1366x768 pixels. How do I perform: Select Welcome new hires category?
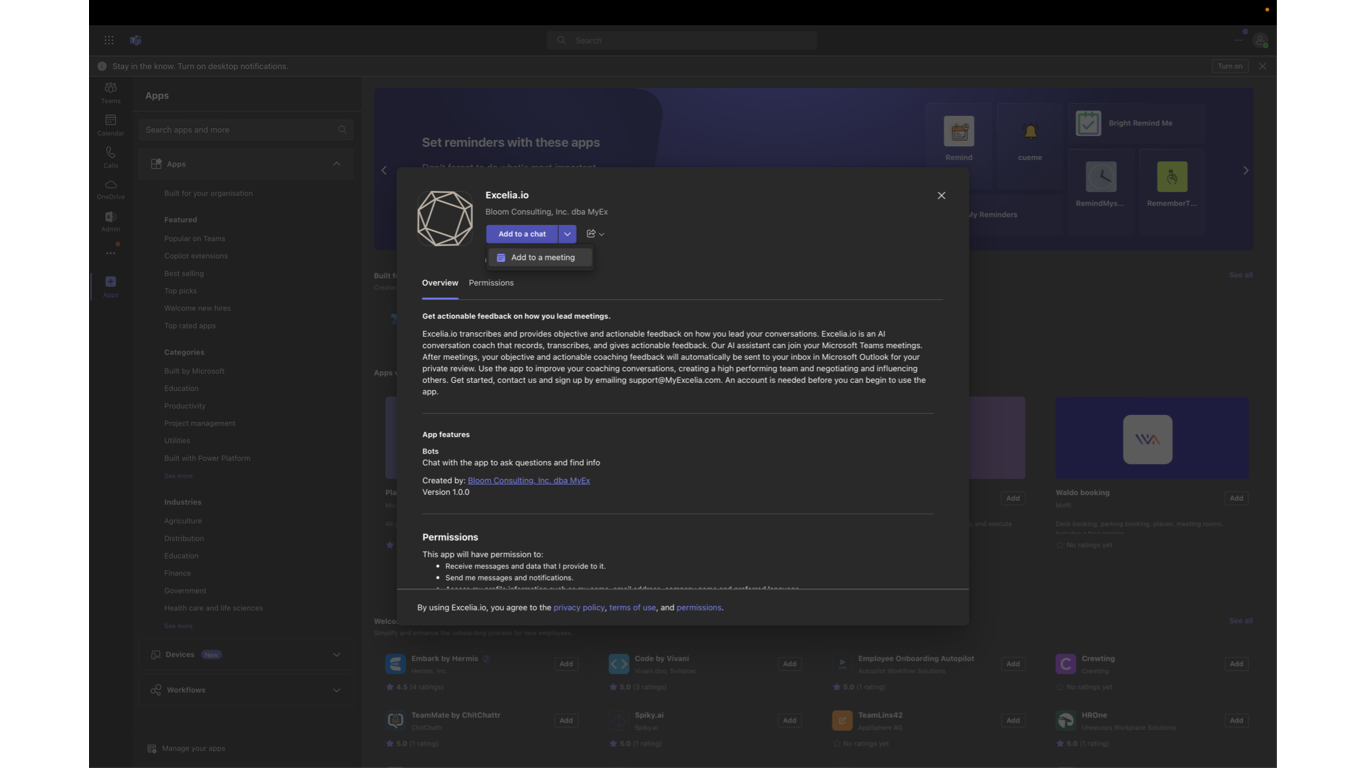tap(197, 308)
